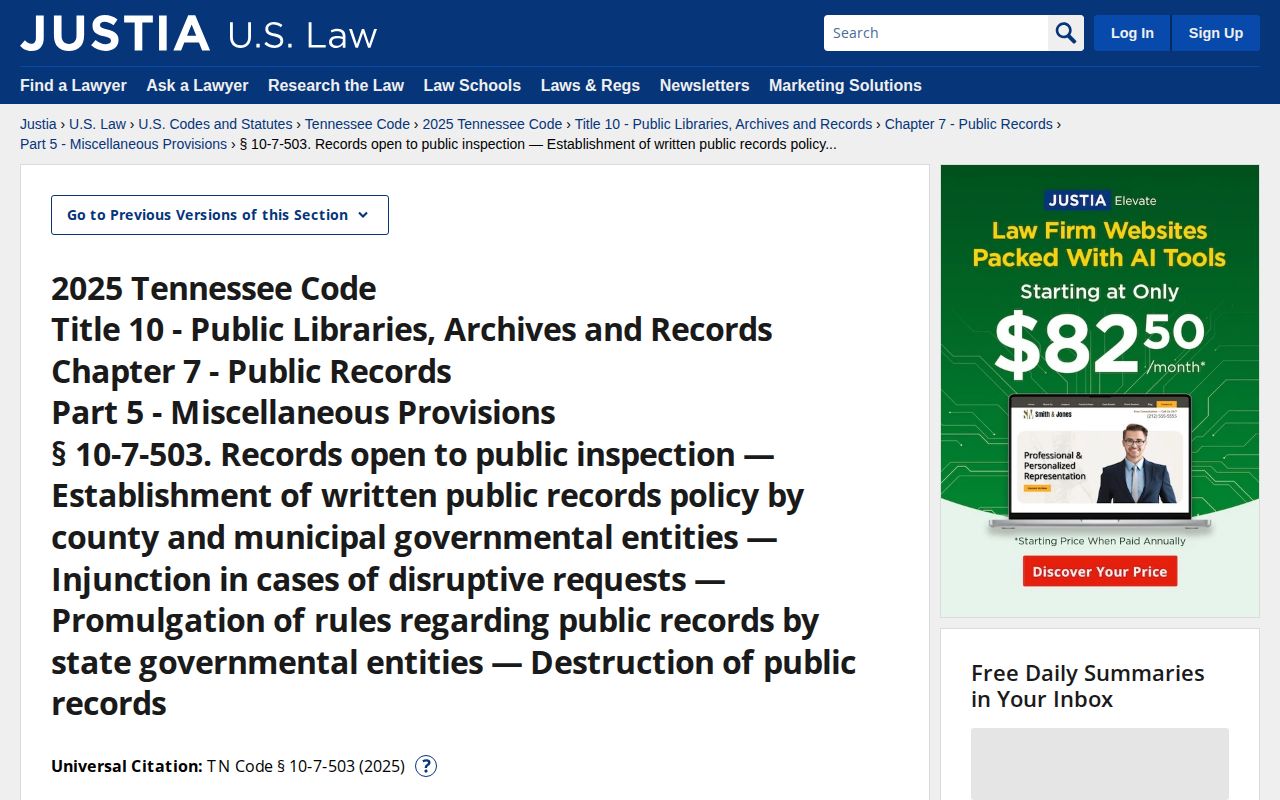This screenshot has height=800, width=1280.
Task: Open 2025 Tennessee Code breadcrumb link
Action: pyautogui.click(x=492, y=124)
